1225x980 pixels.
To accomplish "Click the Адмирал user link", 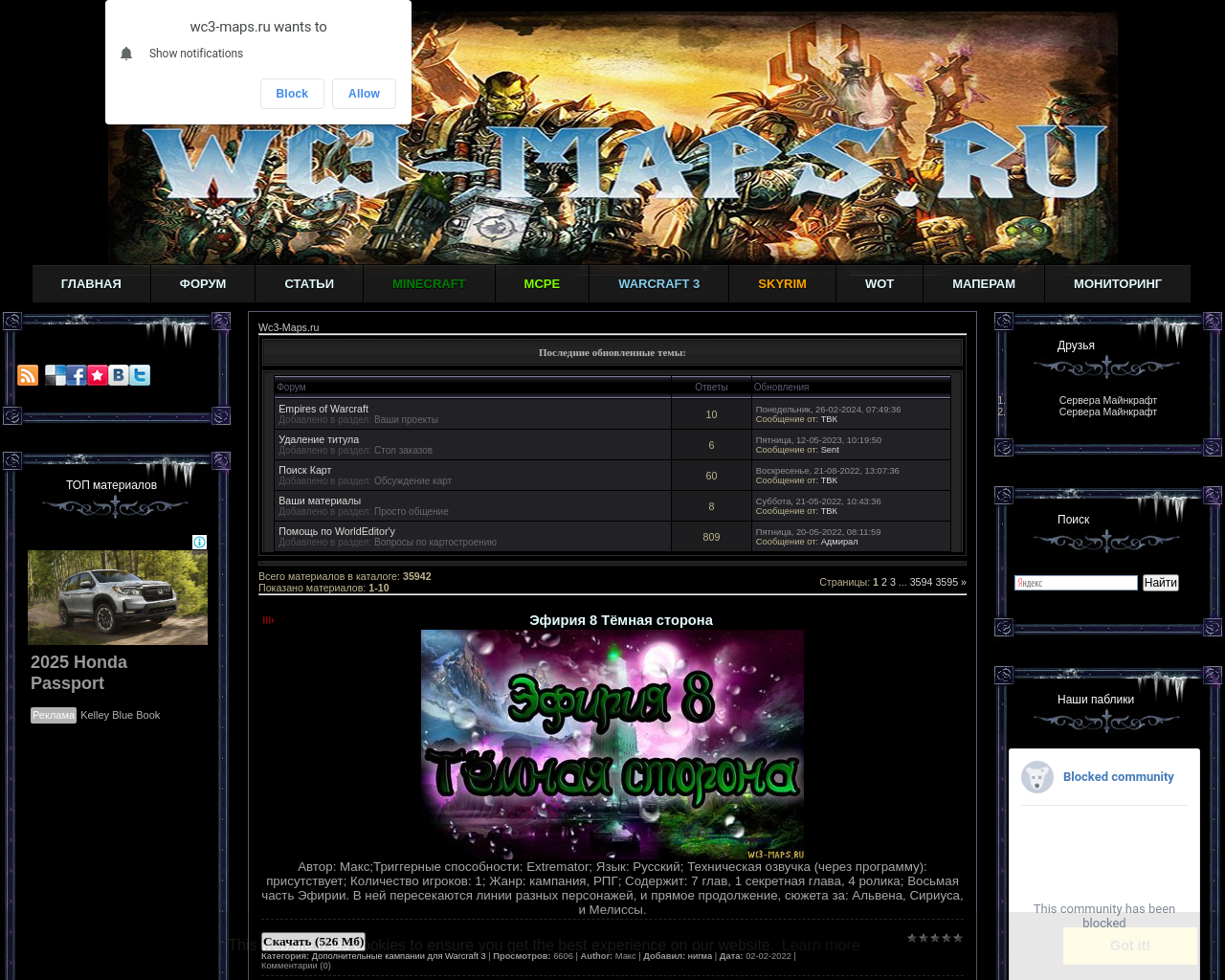I will pyautogui.click(x=839, y=542).
